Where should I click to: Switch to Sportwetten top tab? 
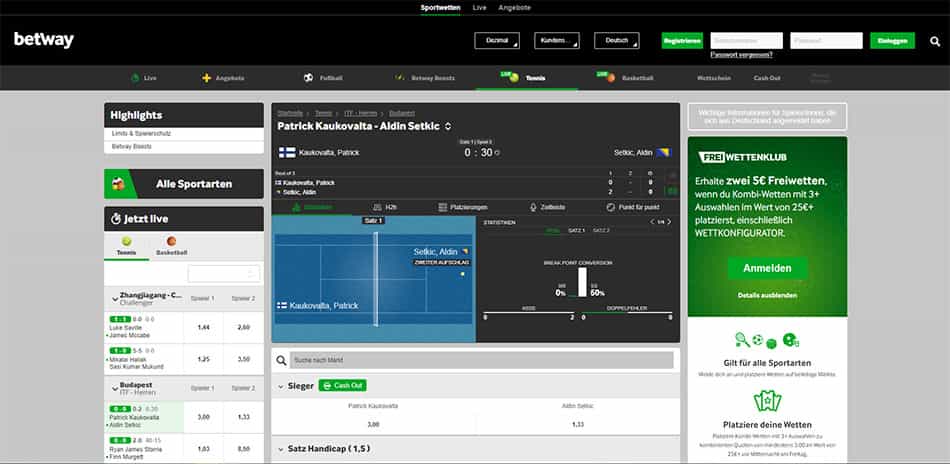tap(440, 8)
